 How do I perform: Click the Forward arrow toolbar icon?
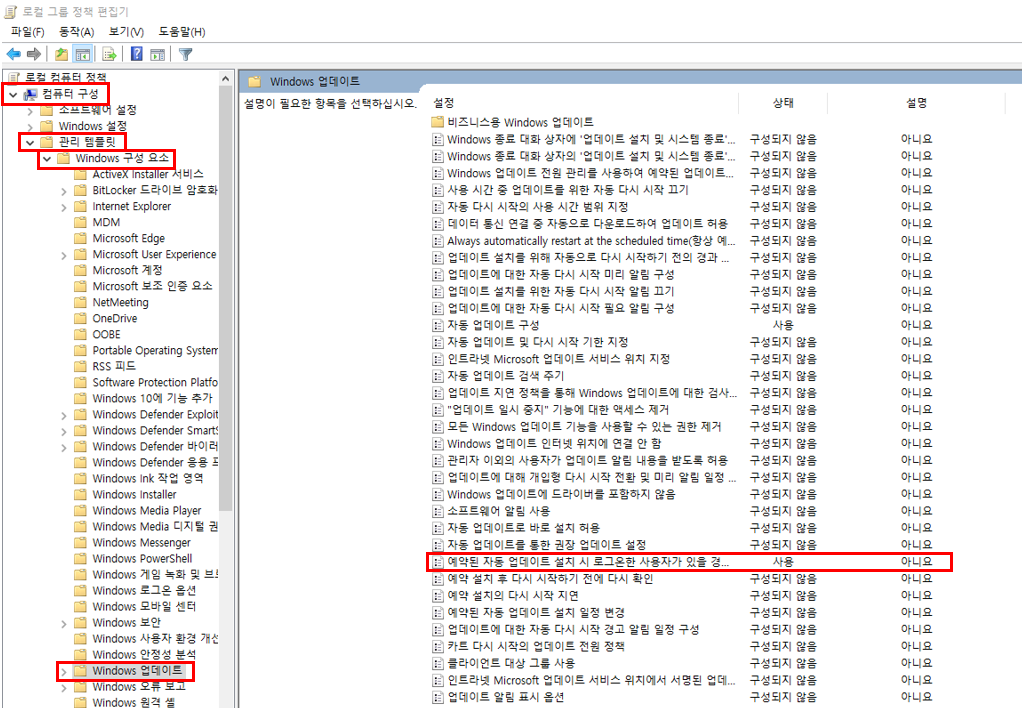click(x=34, y=54)
